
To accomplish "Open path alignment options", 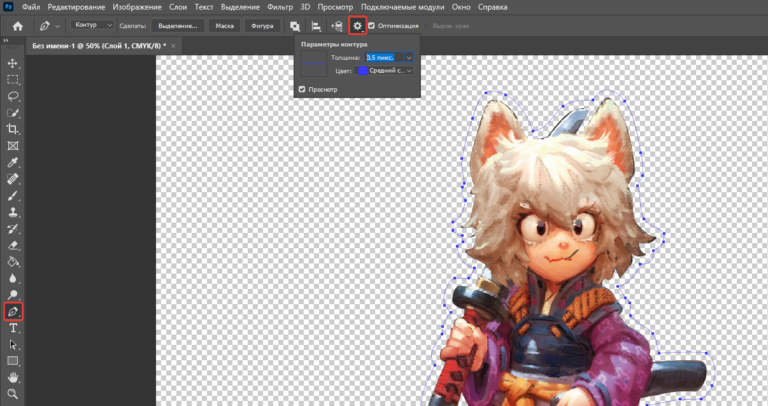I will (x=316, y=25).
